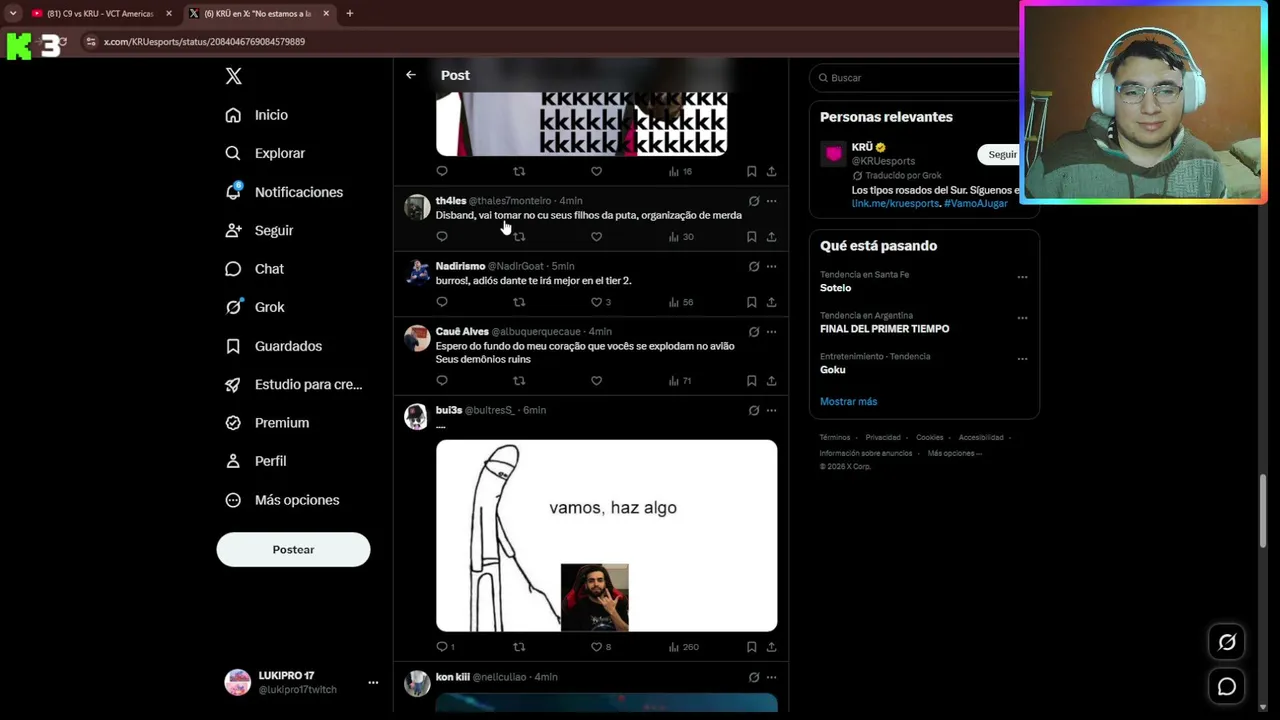Screen dimensions: 1280x720
Task: Open LUKIPRO 17 account menu dots
Action: (x=373, y=683)
